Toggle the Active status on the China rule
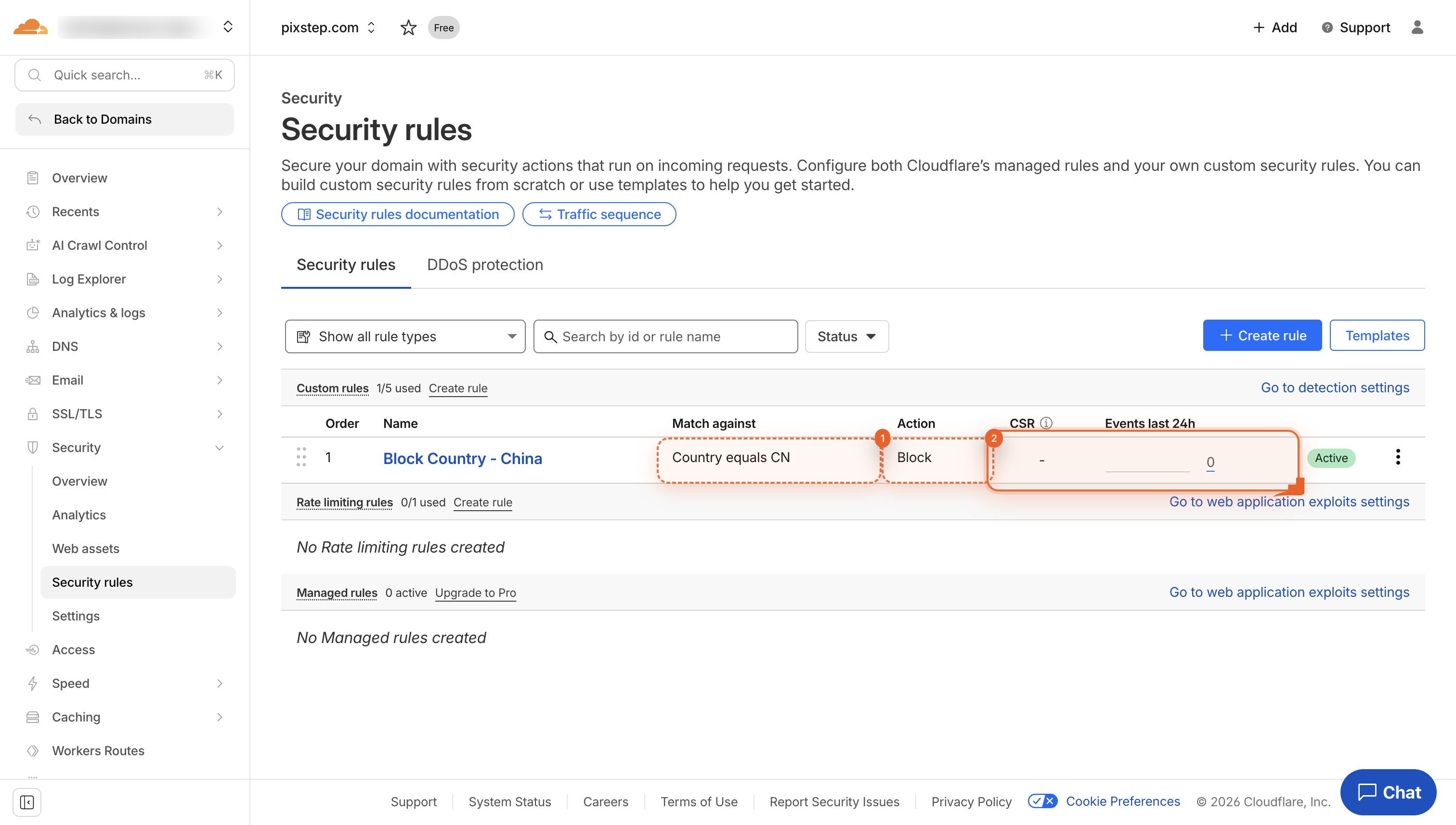Viewport: 1456px width, 825px height. tap(1331, 458)
